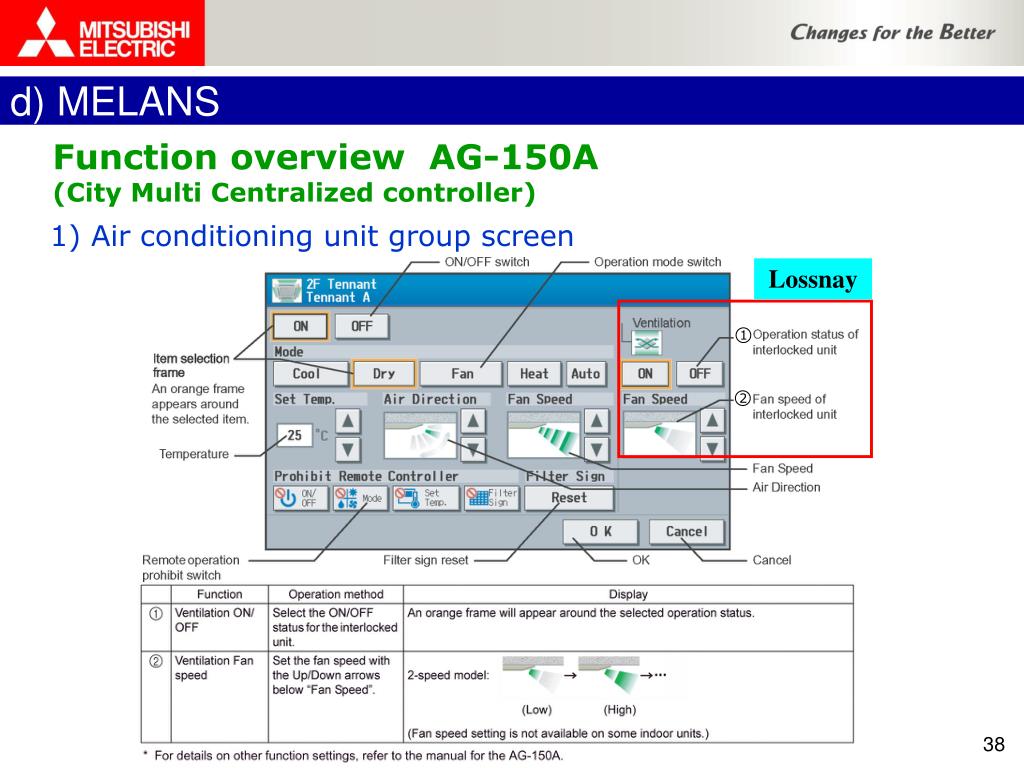Click the Ventilation Lossnay status icon

coord(647,343)
